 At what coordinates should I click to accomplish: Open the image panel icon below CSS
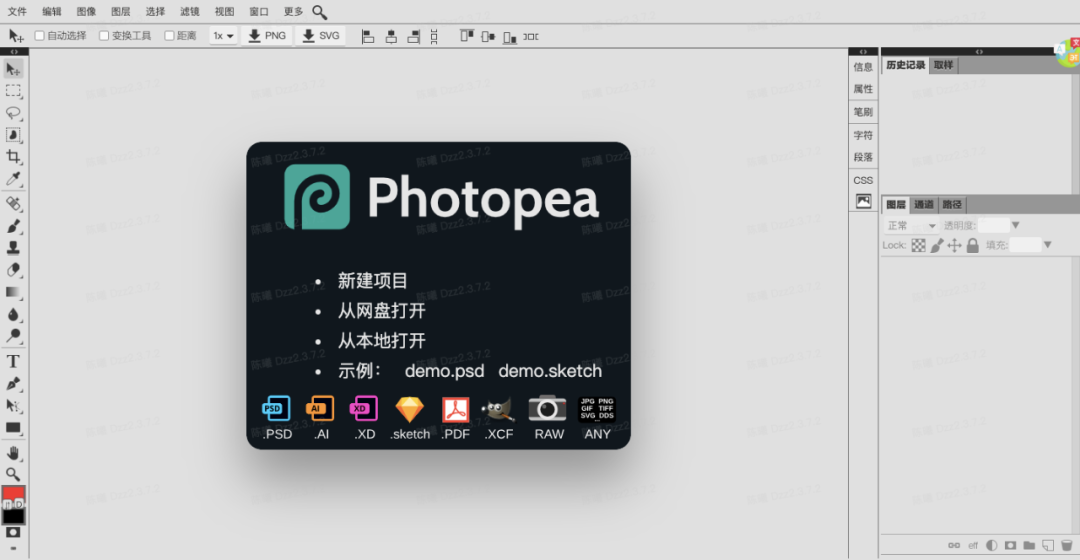click(x=863, y=201)
